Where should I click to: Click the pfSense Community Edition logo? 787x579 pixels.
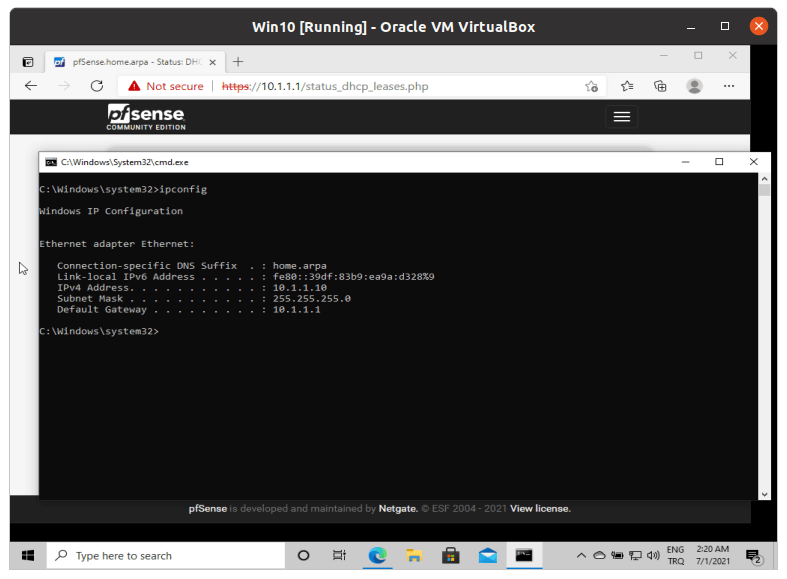coord(146,117)
